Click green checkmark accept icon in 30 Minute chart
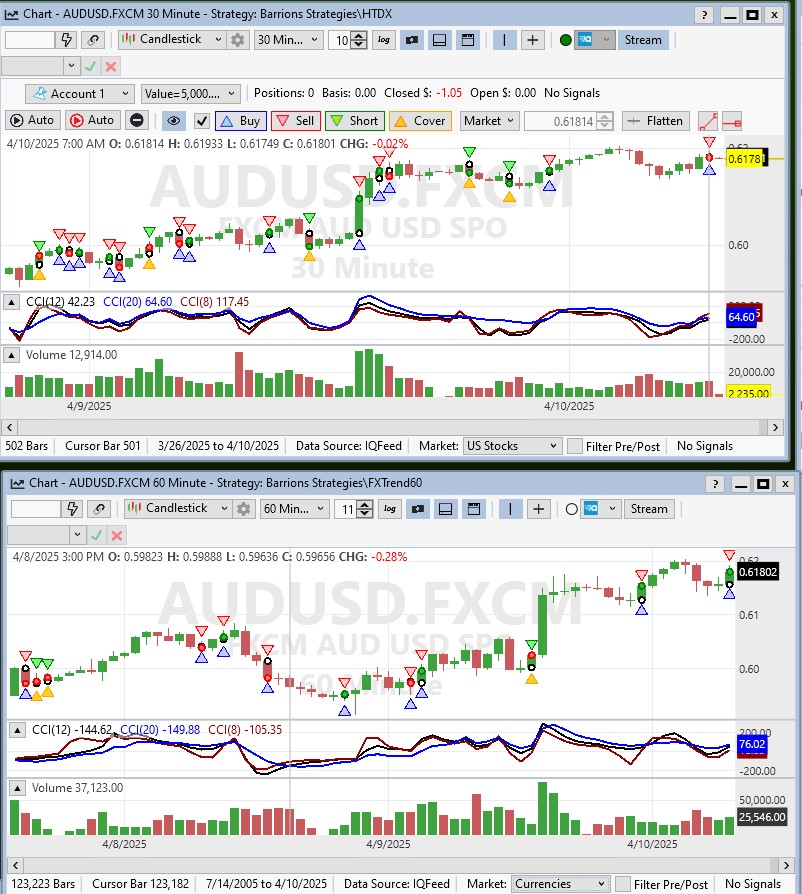 [x=90, y=66]
